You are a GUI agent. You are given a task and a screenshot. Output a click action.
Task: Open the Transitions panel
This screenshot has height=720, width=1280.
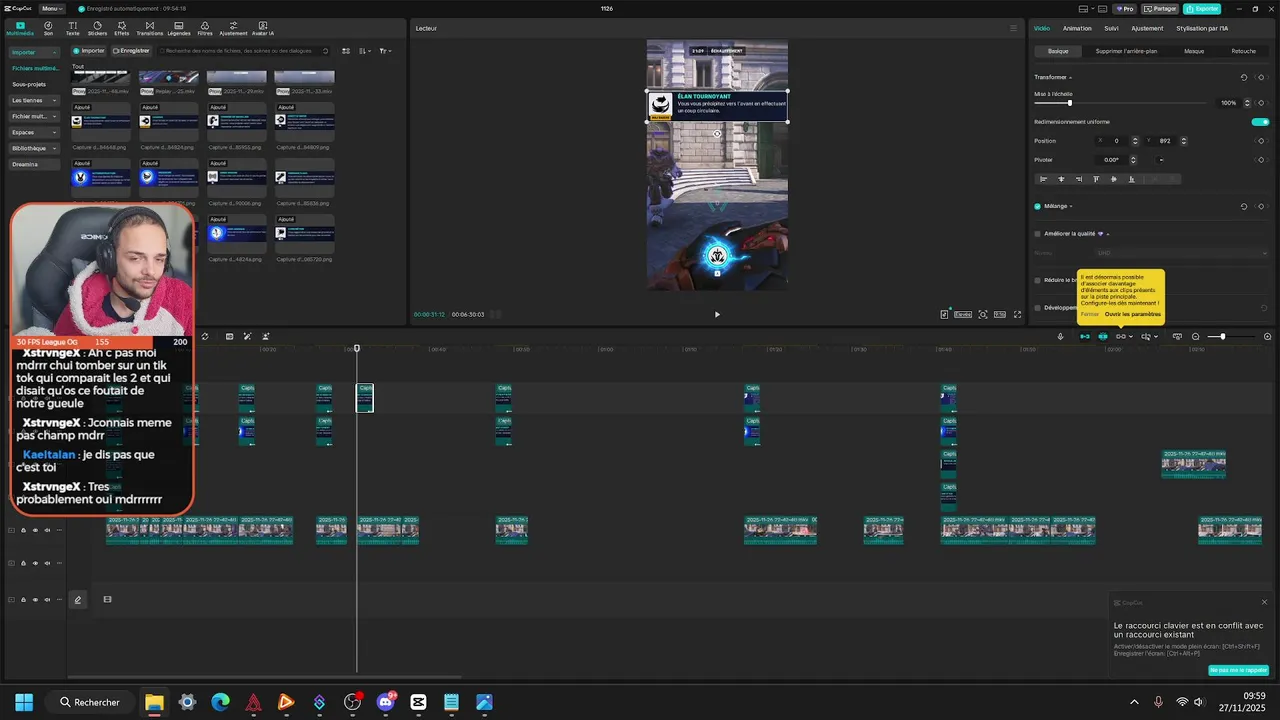tap(149, 28)
